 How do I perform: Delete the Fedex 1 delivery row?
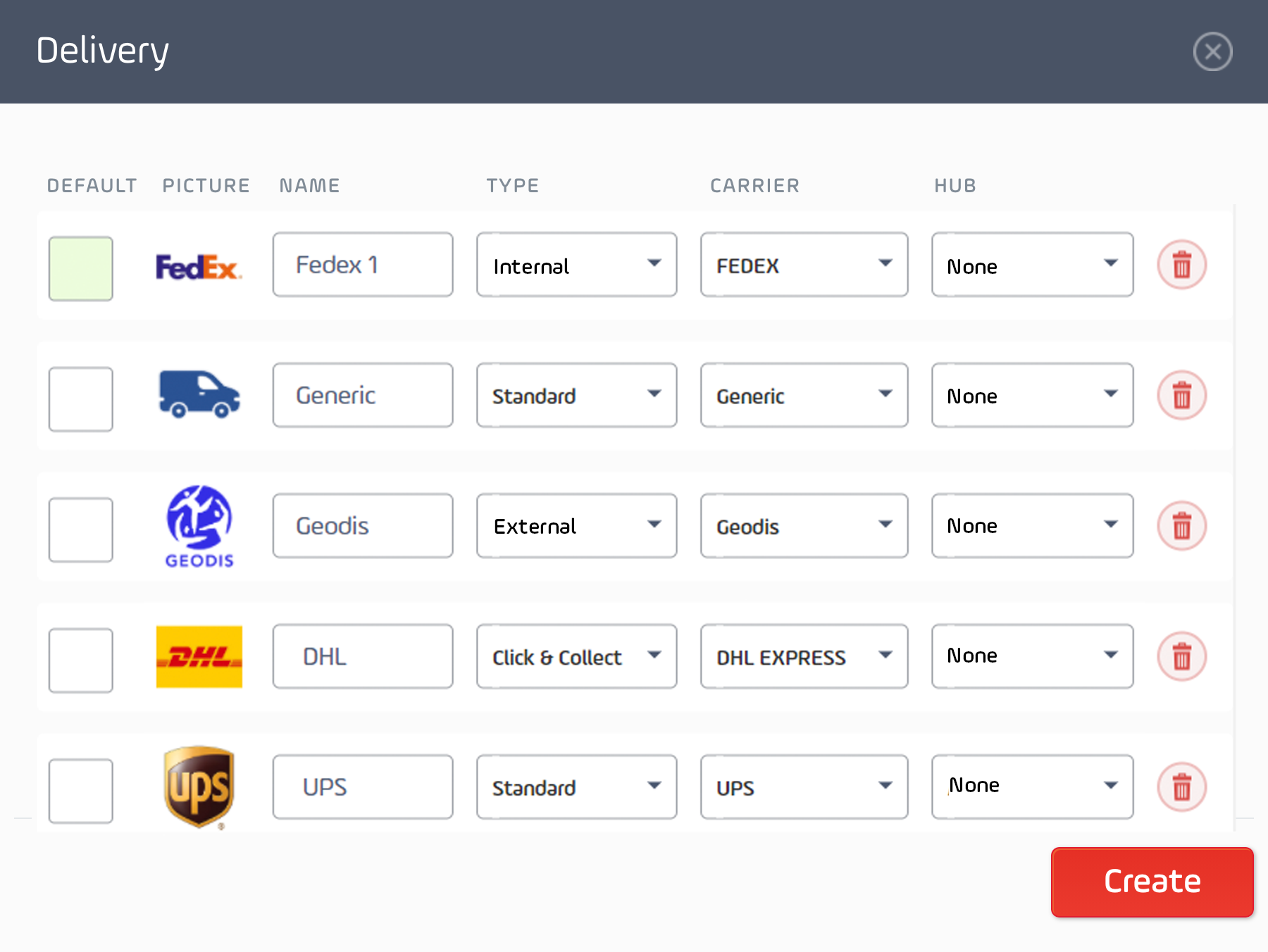[x=1181, y=265]
